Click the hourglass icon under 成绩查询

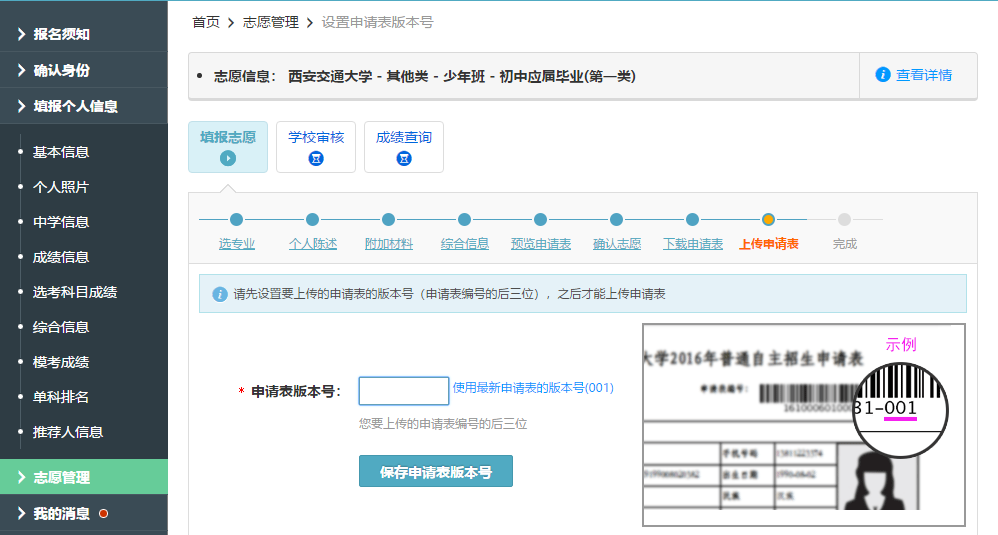coord(404,158)
